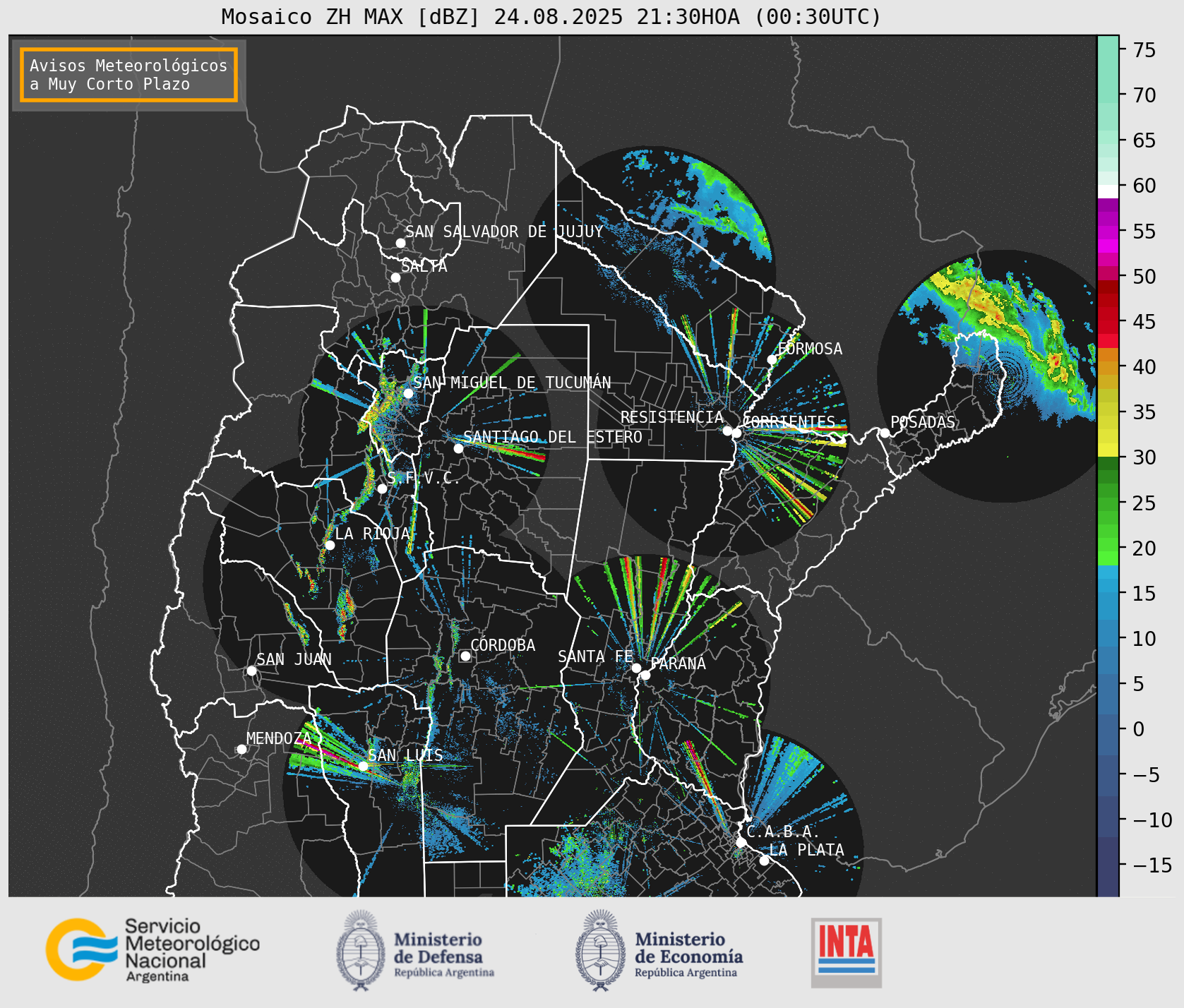1184x1008 pixels.
Task: Click the SAN SALVADOR DE JUJUY label
Action: pyautogui.click(x=504, y=232)
